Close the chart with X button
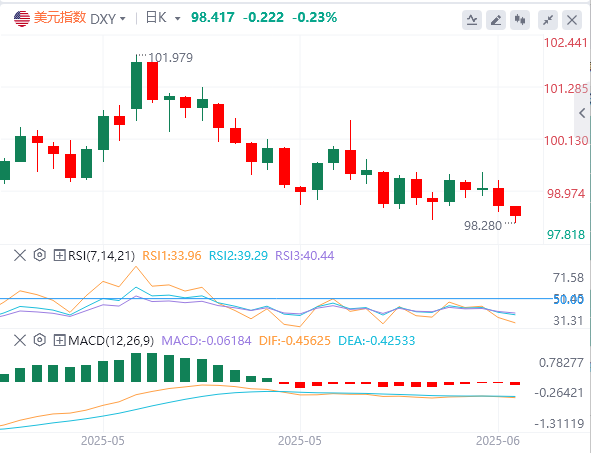 coord(572,20)
